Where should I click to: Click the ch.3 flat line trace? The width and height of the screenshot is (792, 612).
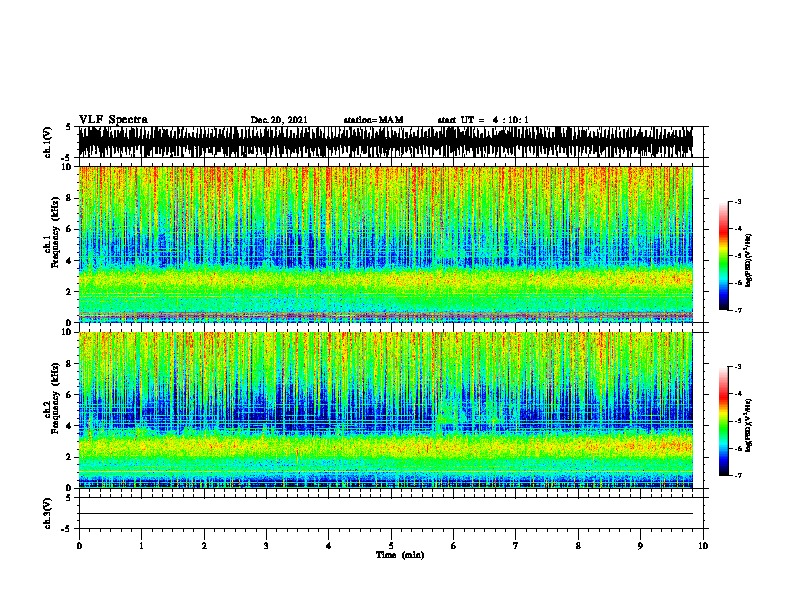[385, 514]
